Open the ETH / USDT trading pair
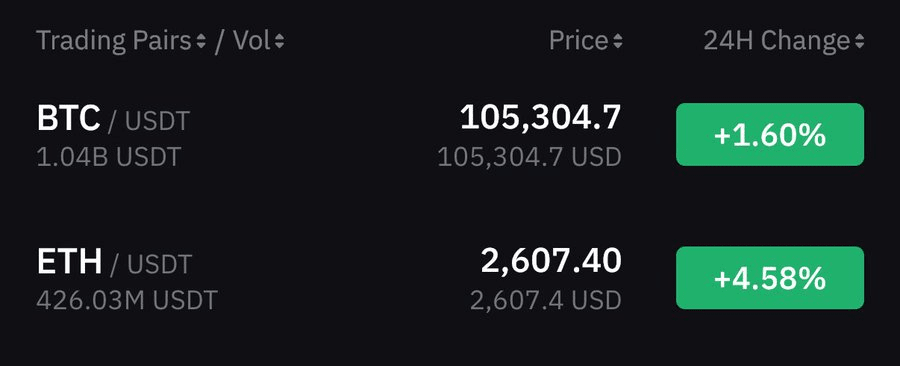The width and height of the screenshot is (900, 366). (x=114, y=263)
